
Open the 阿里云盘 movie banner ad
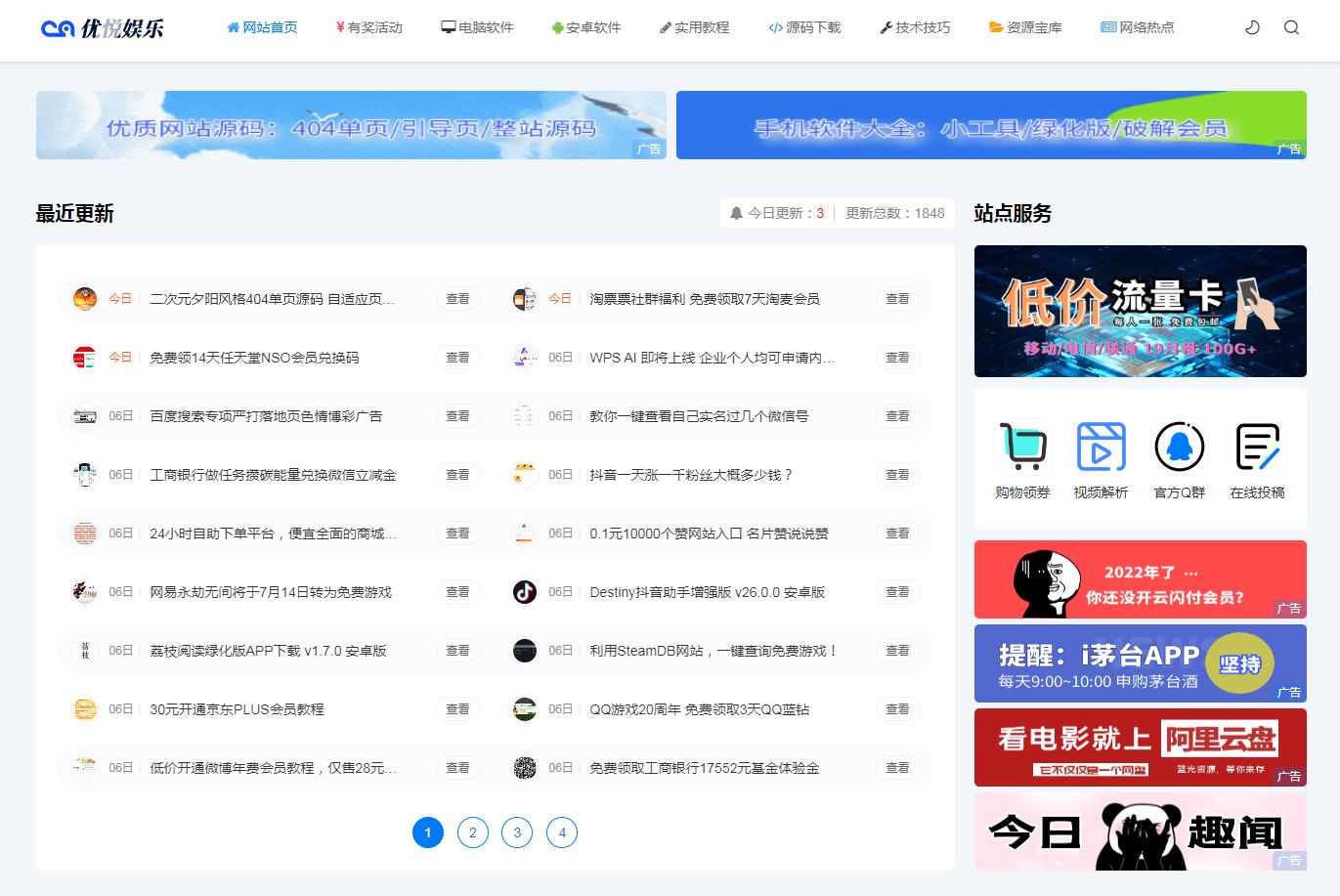(1141, 747)
